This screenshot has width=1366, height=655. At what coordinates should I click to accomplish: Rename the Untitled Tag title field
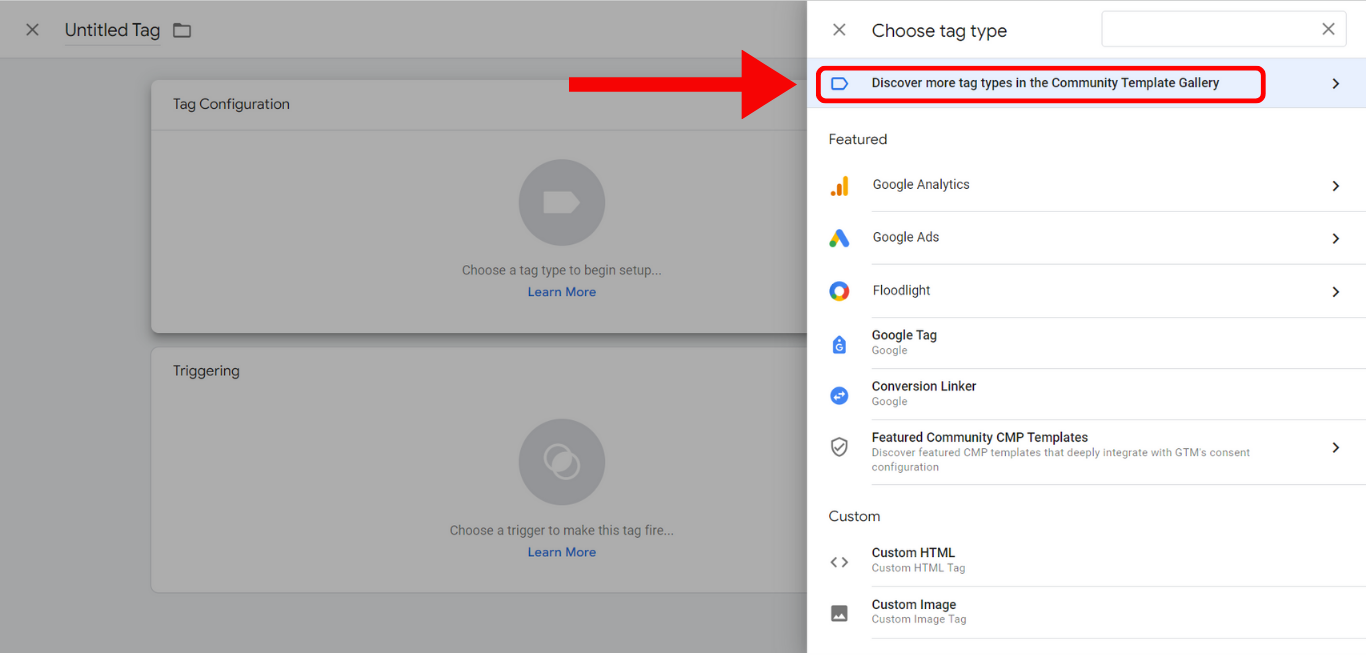112,30
